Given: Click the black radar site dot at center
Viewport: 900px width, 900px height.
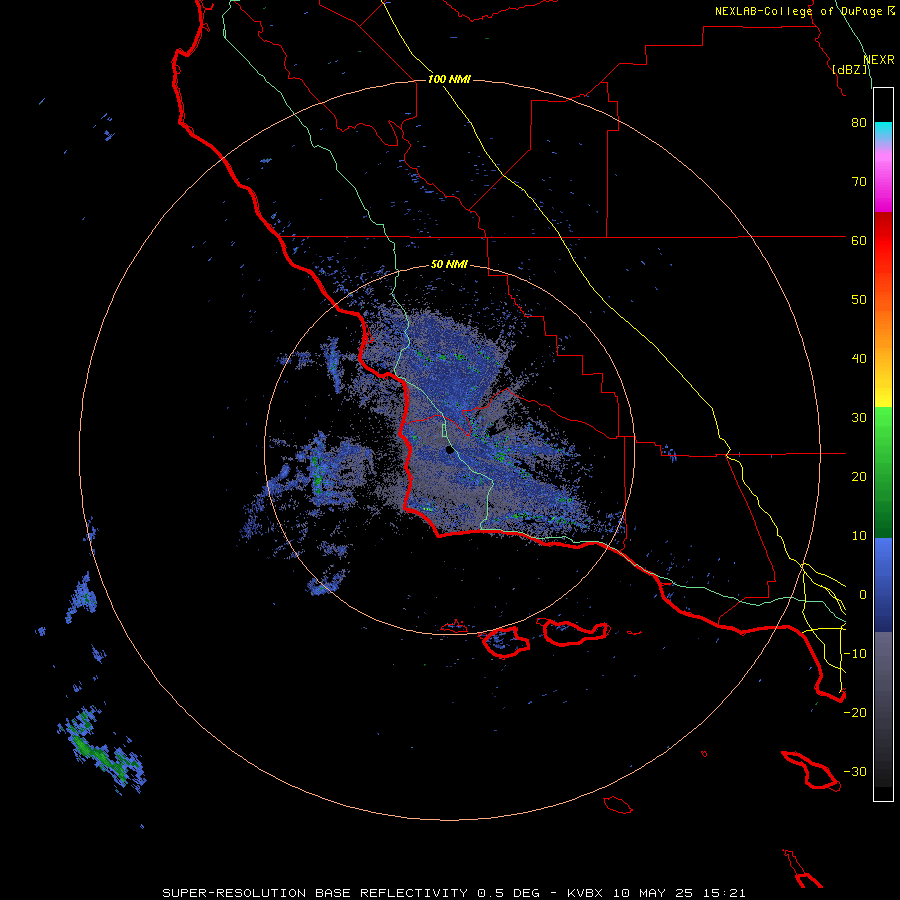Looking at the screenshot, I should pyautogui.click(x=449, y=450).
